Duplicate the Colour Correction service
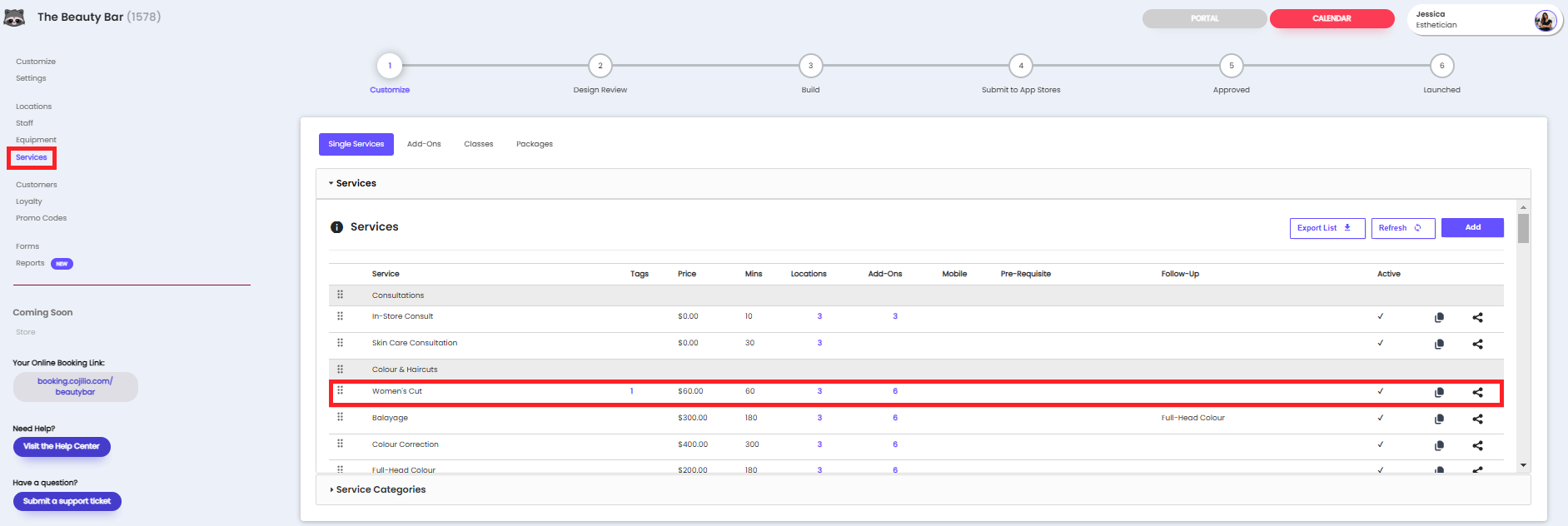 (x=1439, y=445)
